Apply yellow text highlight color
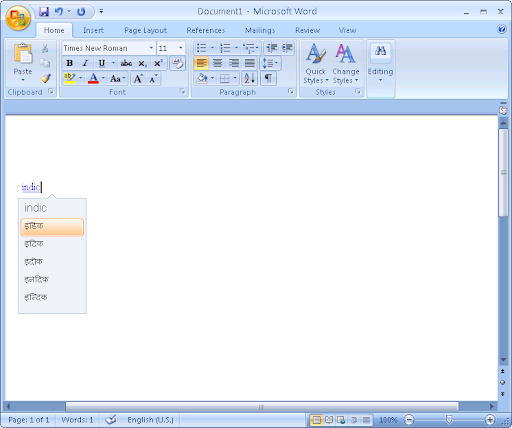Viewport: 512px width, 428px height. coord(70,79)
